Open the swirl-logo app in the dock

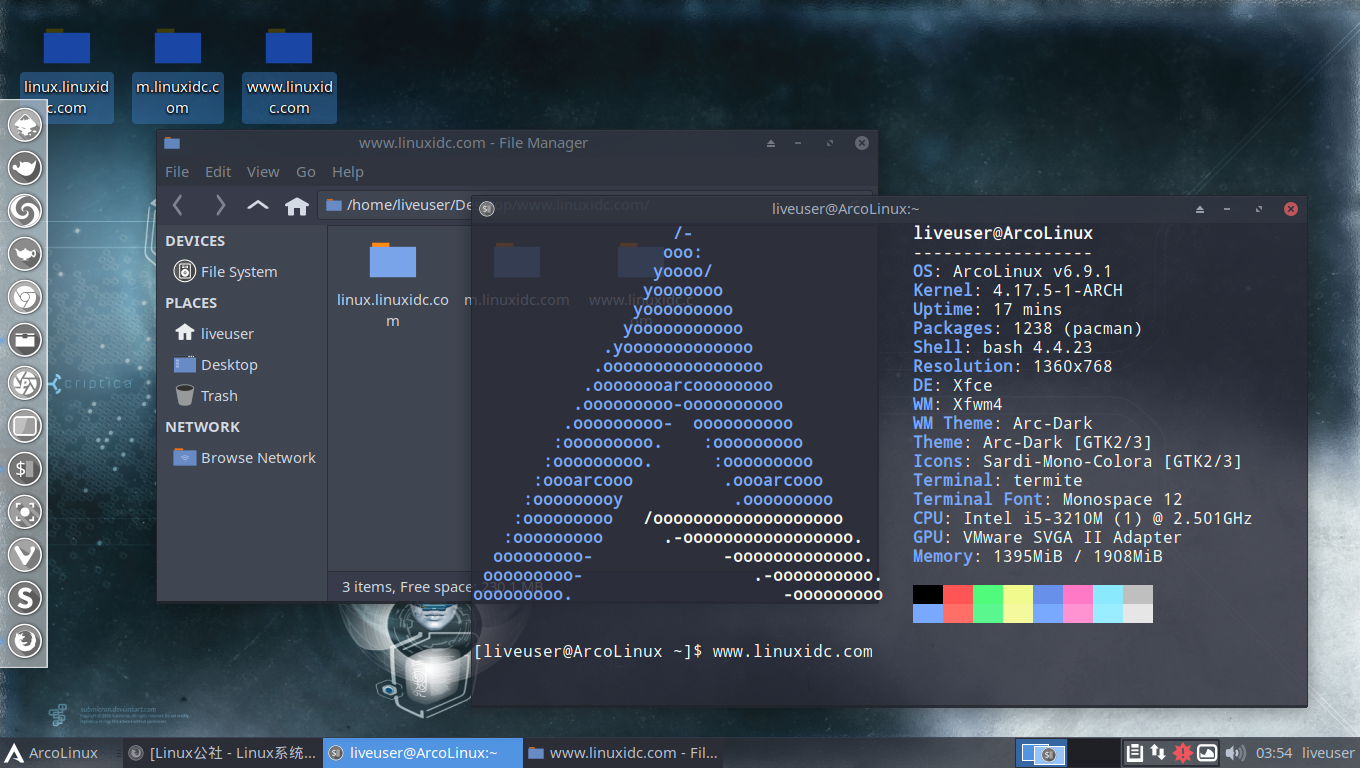point(24,211)
